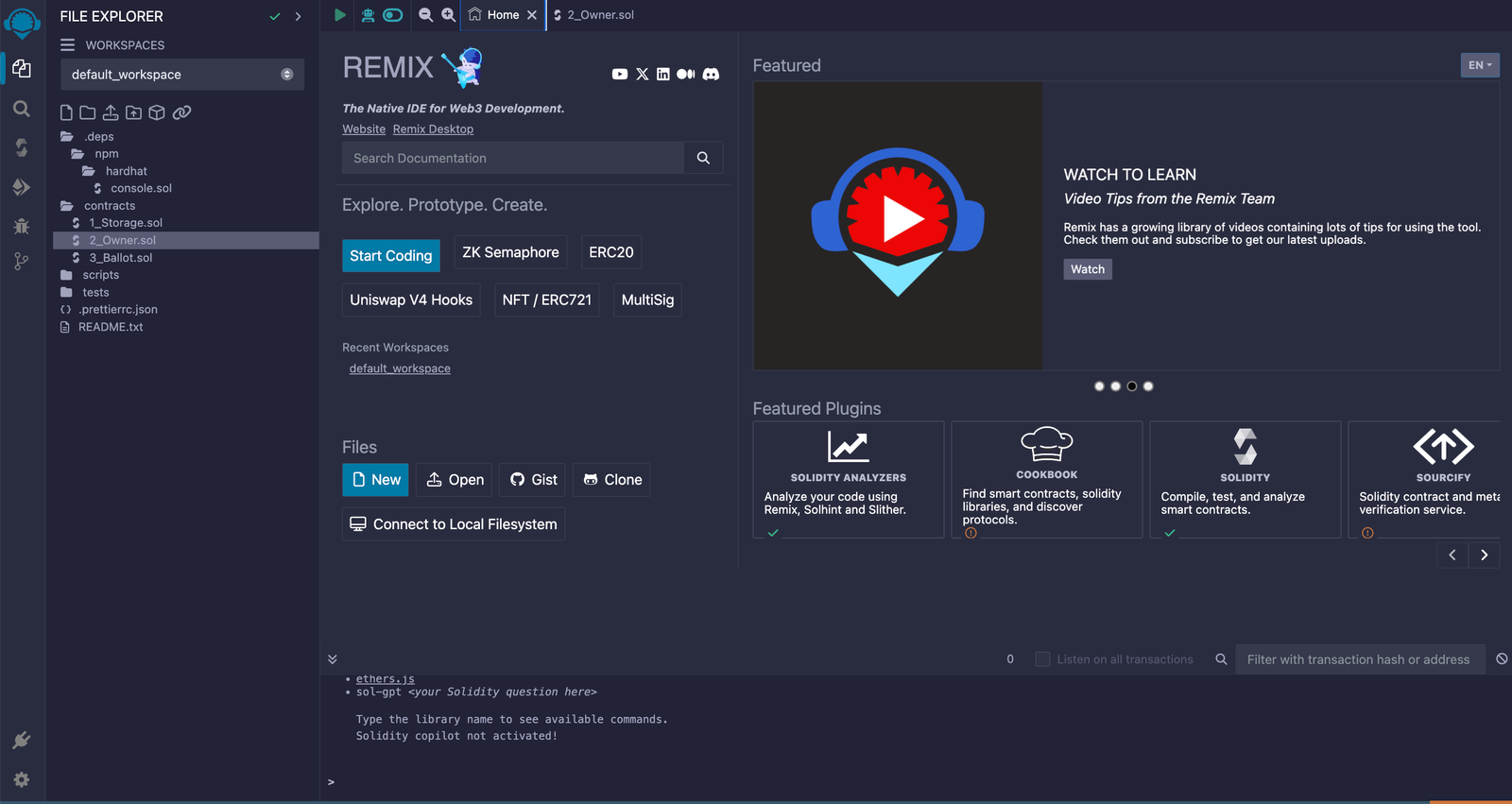This screenshot has width=1512, height=804.
Task: Open Deploy & run transactions sidebar icon
Action: coord(22,187)
